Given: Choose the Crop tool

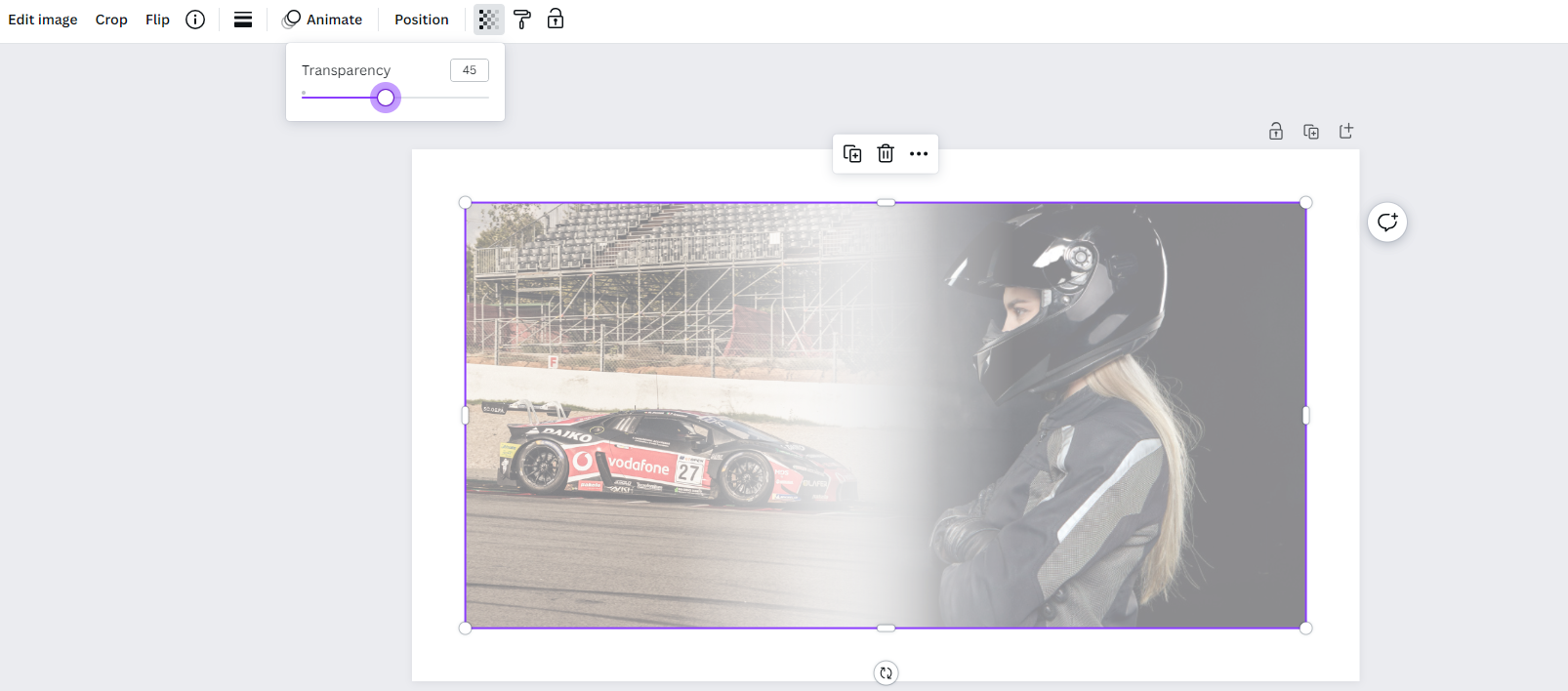Looking at the screenshot, I should (x=111, y=20).
